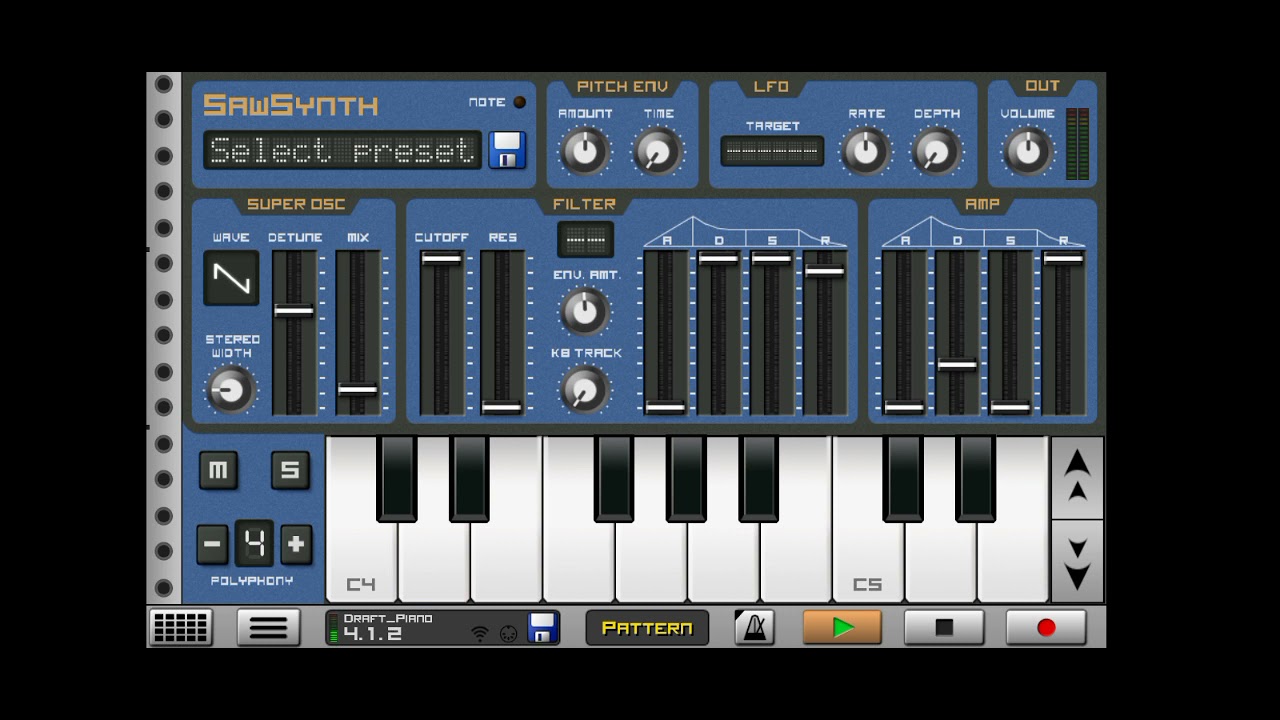Viewport: 1280px width, 720px height.
Task: Adjust the KB TRACK knob
Action: tap(585, 389)
